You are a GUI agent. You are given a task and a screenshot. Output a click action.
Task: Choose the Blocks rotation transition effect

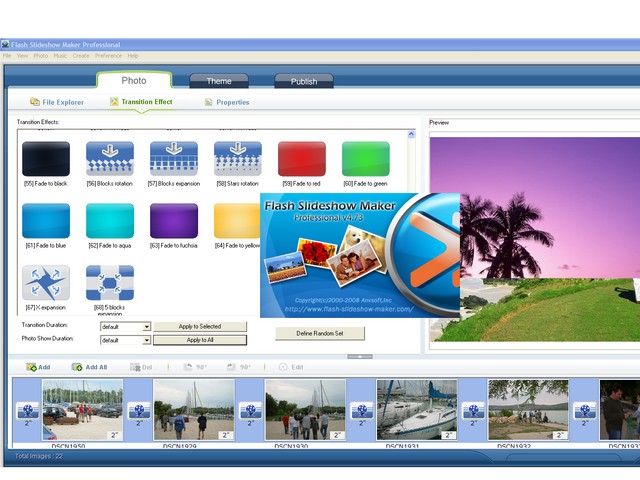tap(110, 159)
